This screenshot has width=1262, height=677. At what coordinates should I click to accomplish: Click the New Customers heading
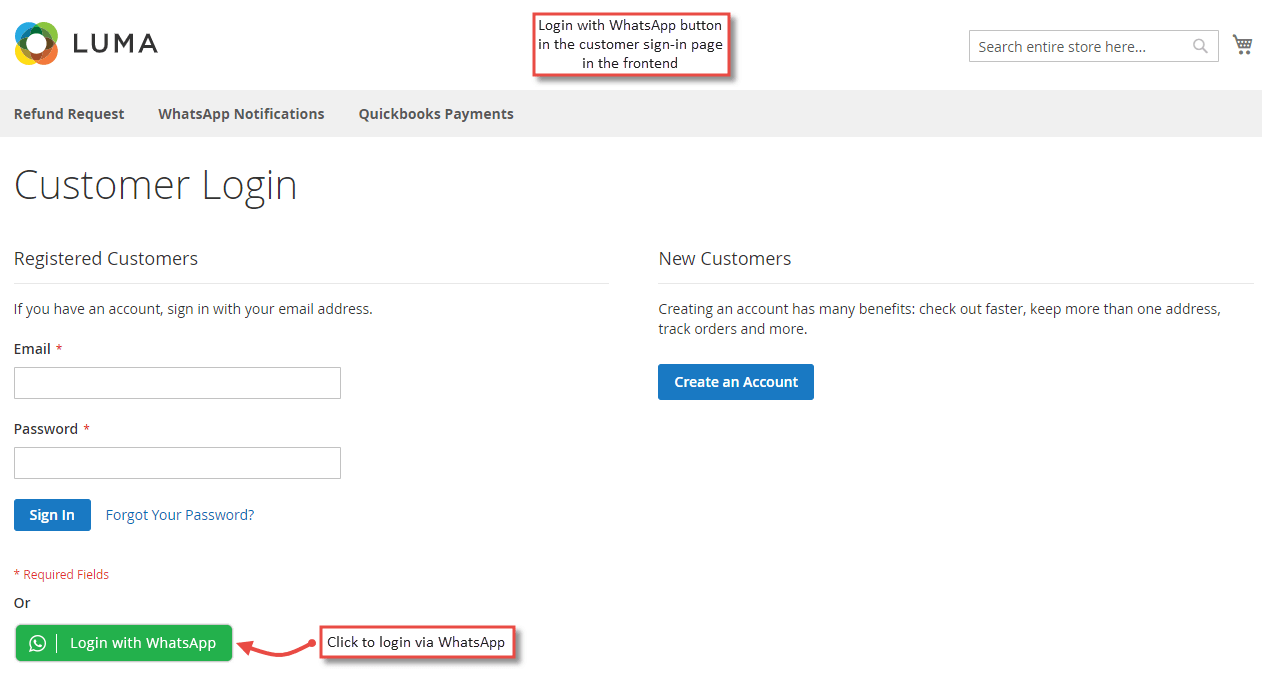pyautogui.click(x=725, y=259)
